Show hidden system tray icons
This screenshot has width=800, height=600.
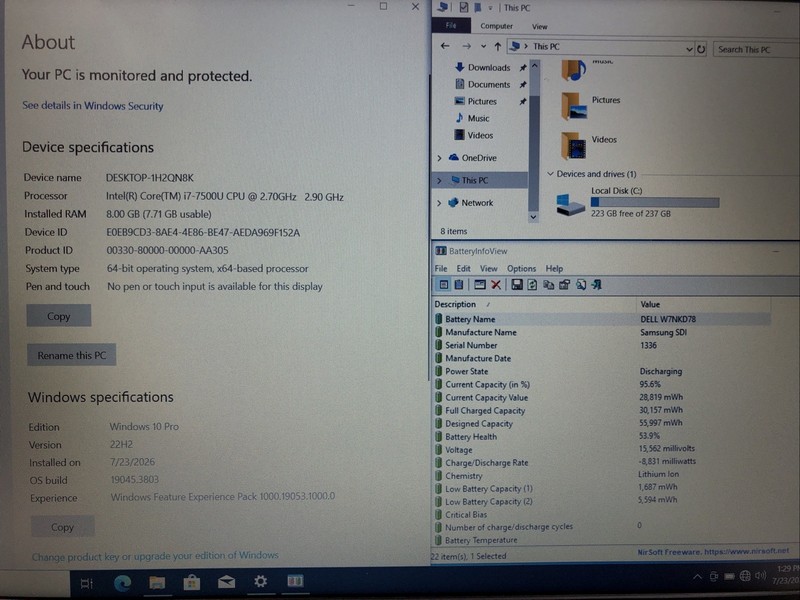pos(697,577)
